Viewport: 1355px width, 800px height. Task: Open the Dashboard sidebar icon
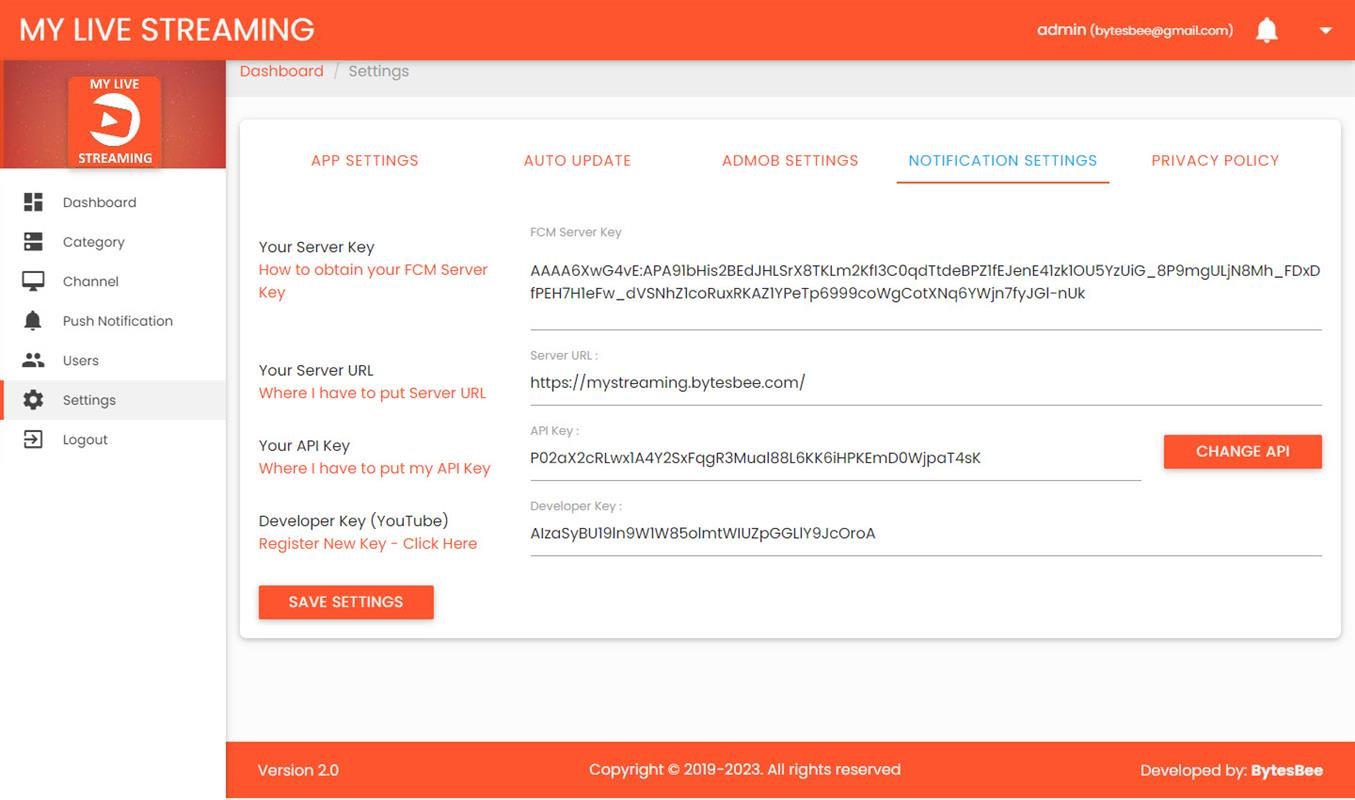pos(33,202)
